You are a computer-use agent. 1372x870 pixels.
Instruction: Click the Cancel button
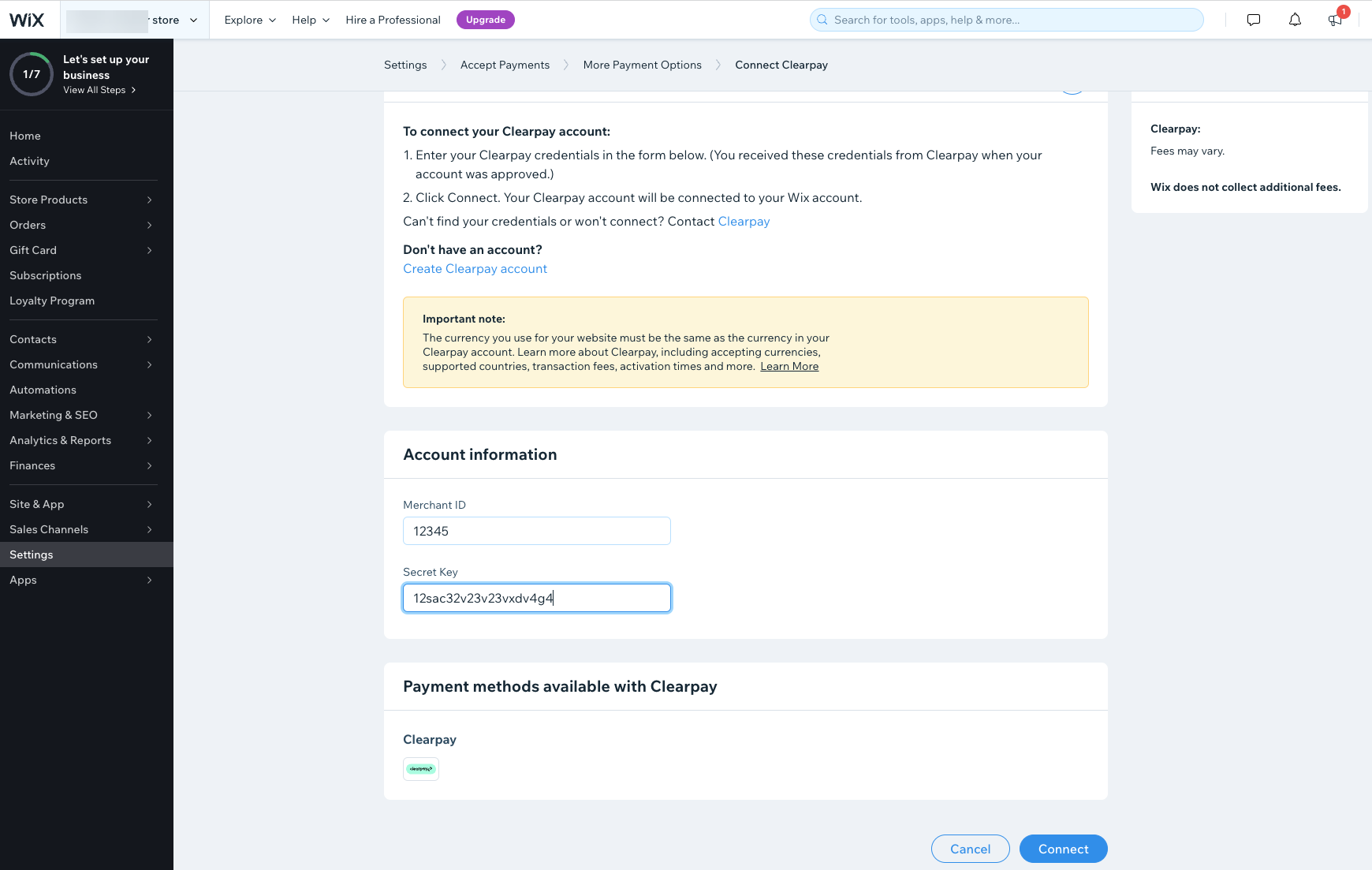tap(970, 849)
